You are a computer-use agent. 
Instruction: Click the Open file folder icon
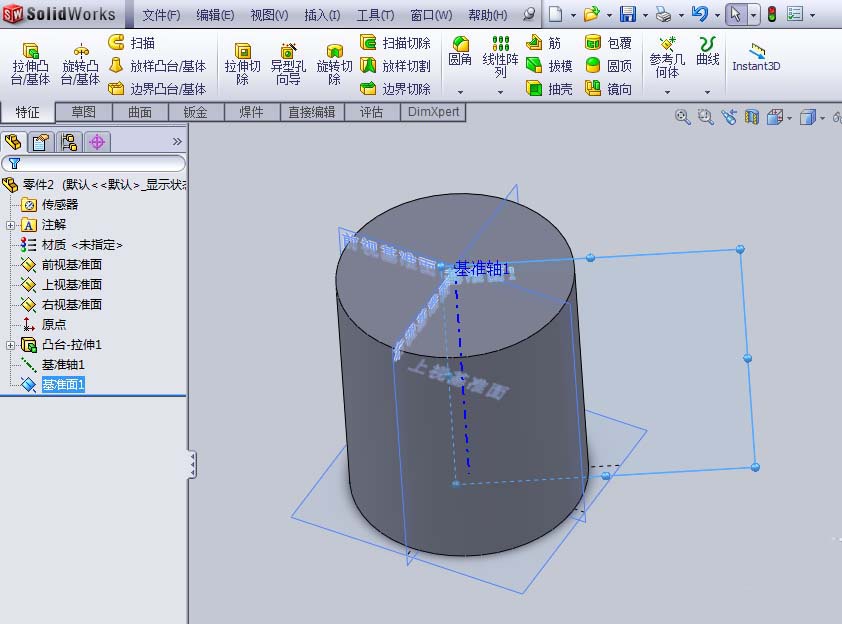(x=591, y=14)
